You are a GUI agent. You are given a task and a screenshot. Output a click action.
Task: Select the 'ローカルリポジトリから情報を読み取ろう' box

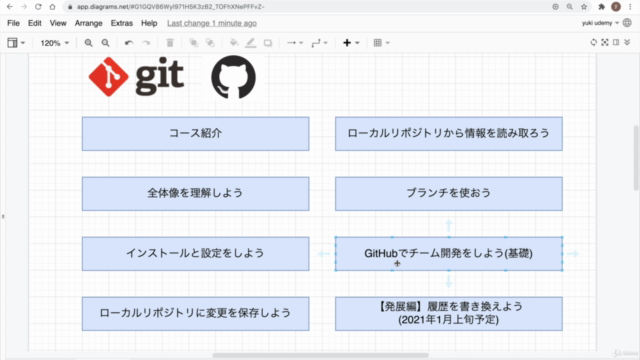click(449, 134)
